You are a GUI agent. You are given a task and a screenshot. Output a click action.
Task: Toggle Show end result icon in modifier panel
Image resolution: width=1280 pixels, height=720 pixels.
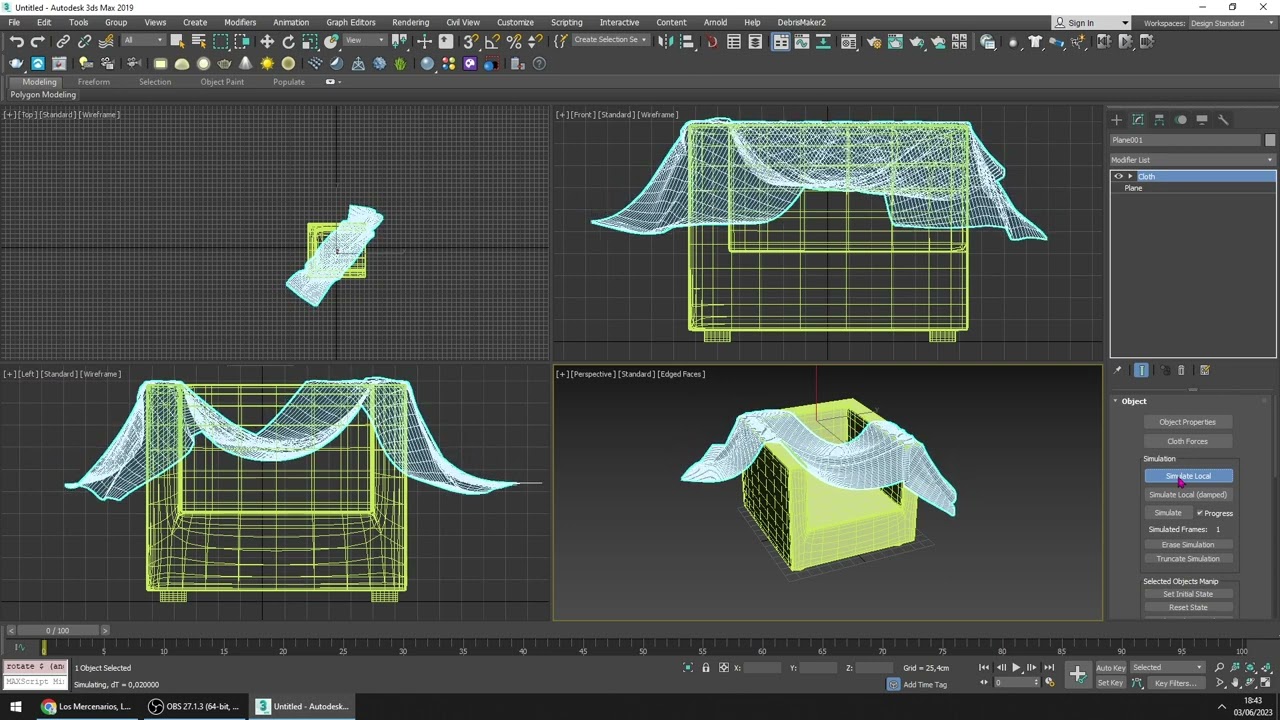click(1141, 370)
